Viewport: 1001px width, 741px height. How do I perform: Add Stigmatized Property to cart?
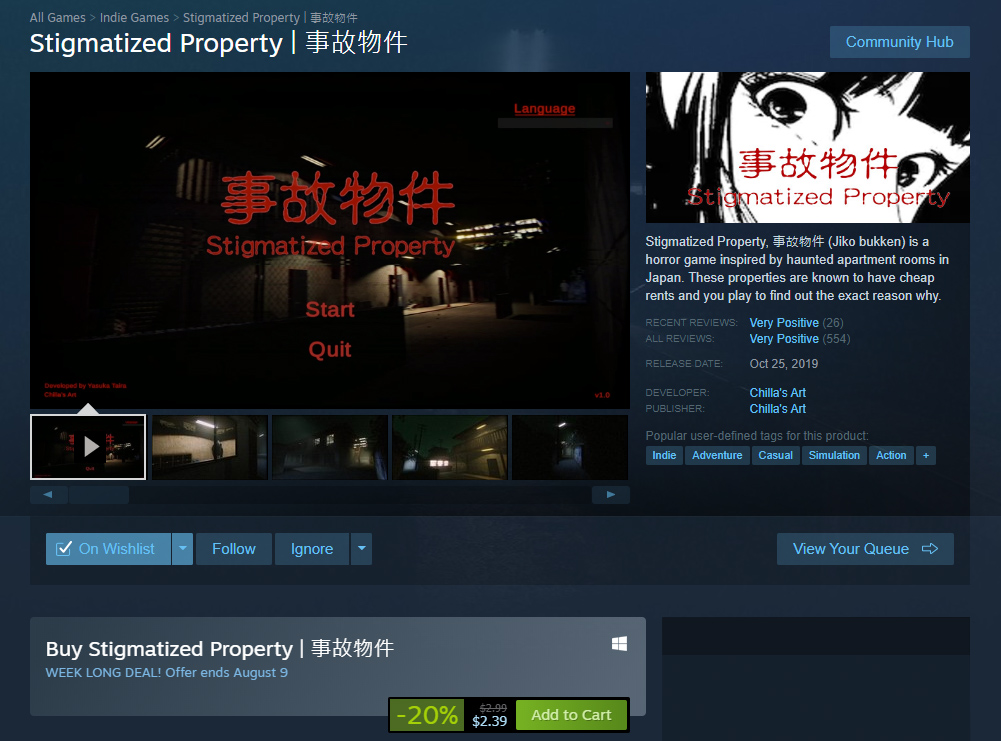571,715
